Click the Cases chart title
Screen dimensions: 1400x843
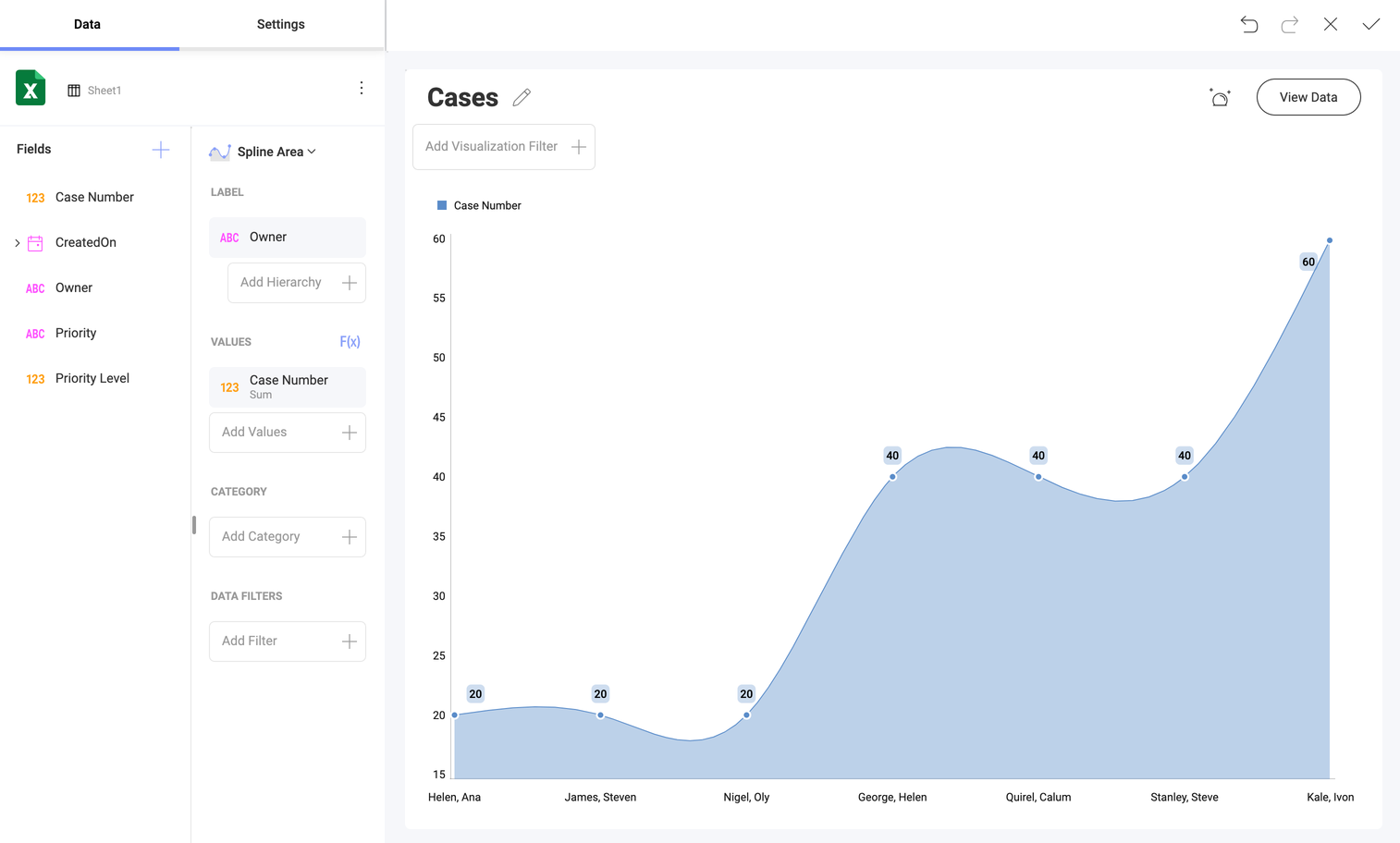coord(463,97)
